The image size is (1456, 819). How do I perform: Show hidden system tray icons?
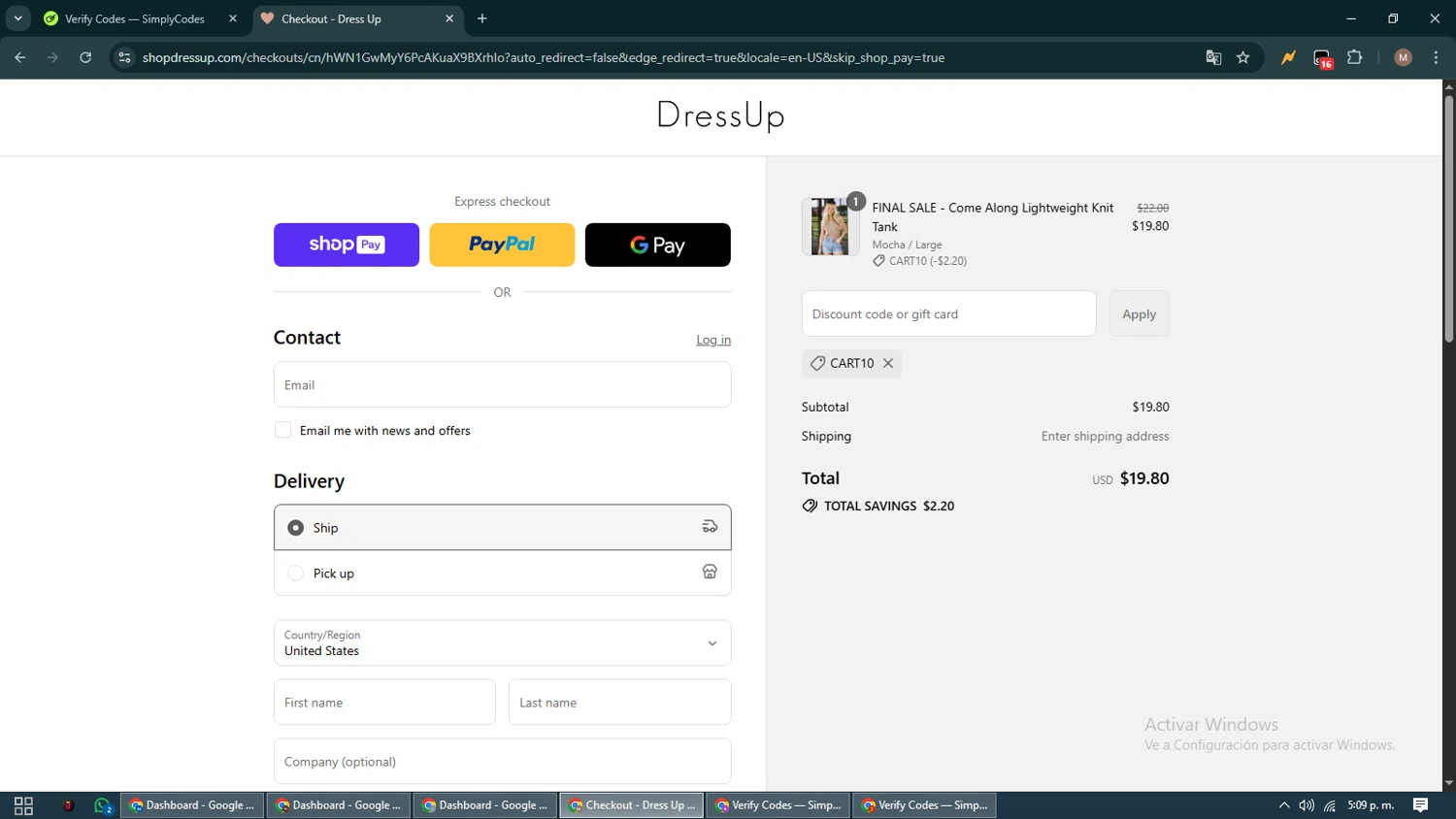(1284, 805)
